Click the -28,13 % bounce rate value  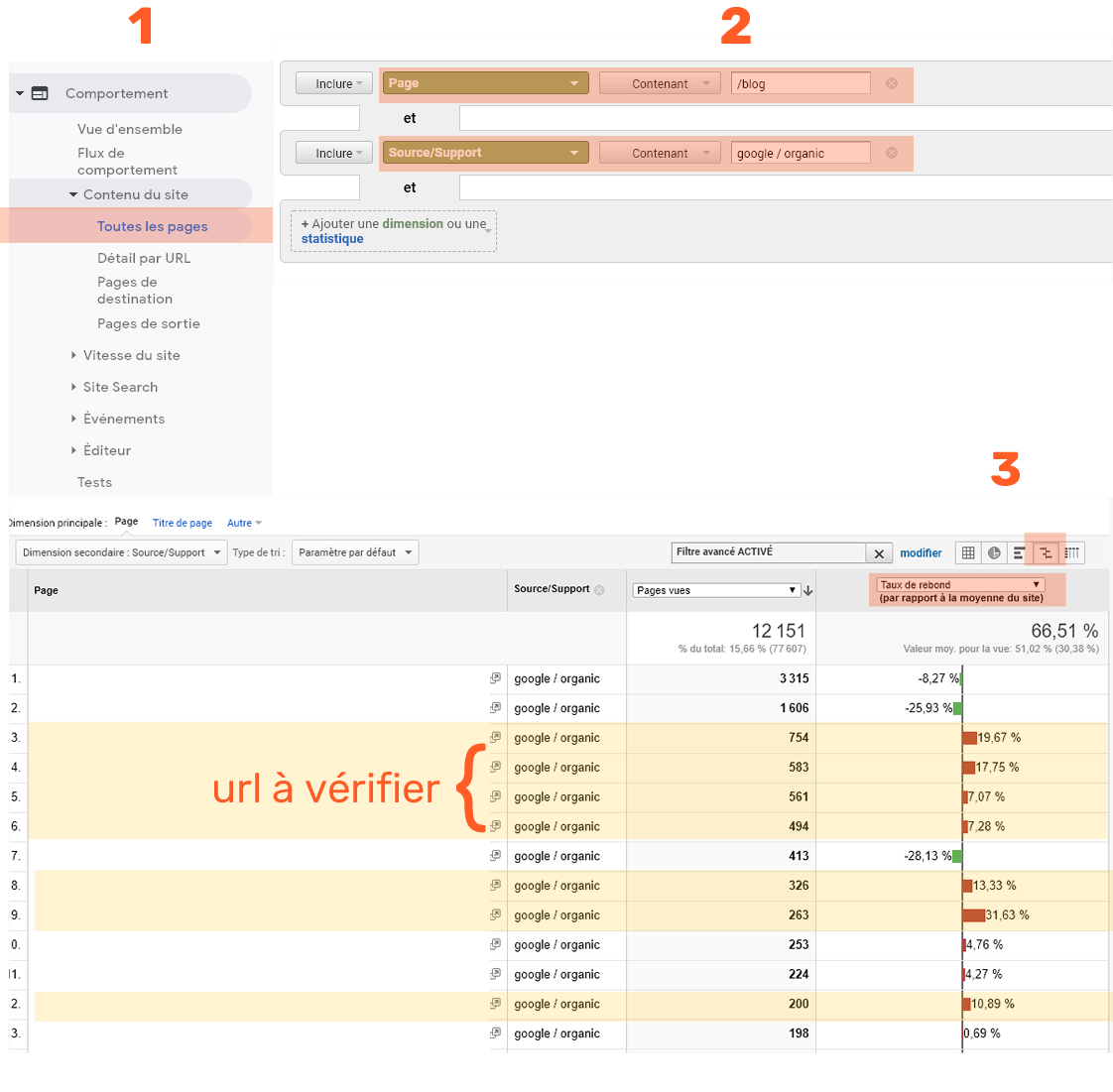(x=927, y=856)
